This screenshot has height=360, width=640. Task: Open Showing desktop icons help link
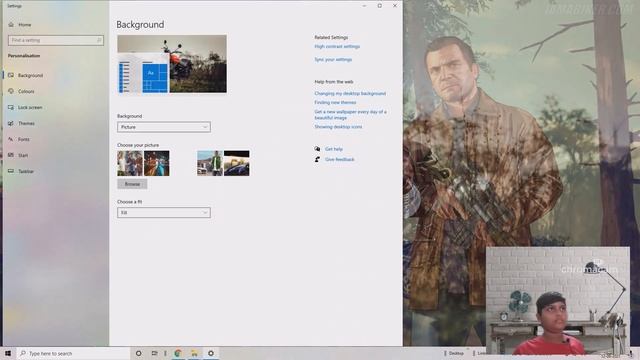tap(338, 127)
